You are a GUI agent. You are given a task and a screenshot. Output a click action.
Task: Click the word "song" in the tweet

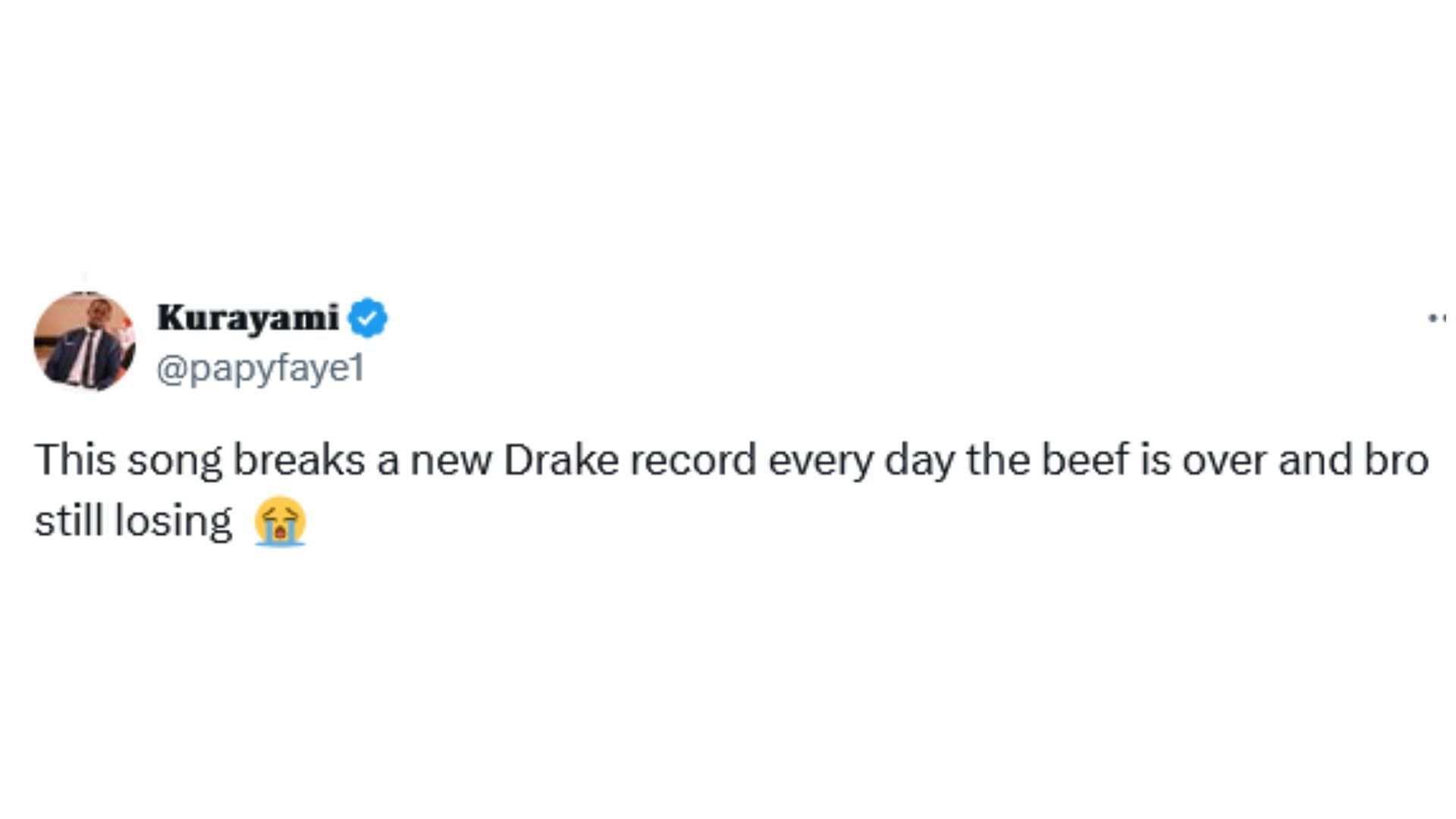[x=174, y=460]
